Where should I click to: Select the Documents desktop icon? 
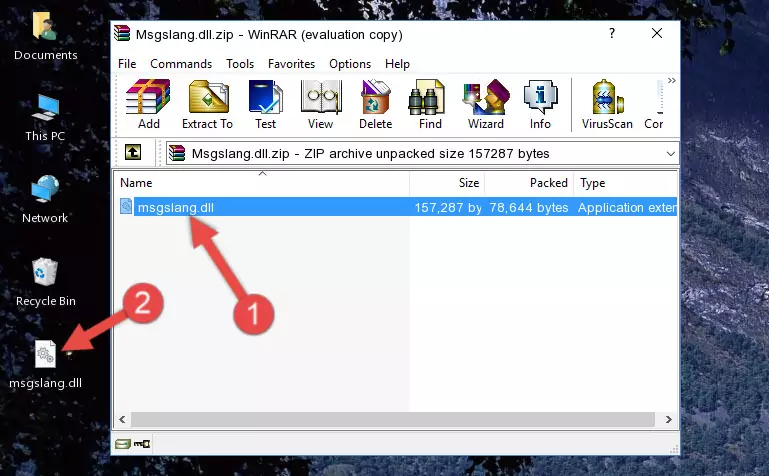click(x=46, y=37)
